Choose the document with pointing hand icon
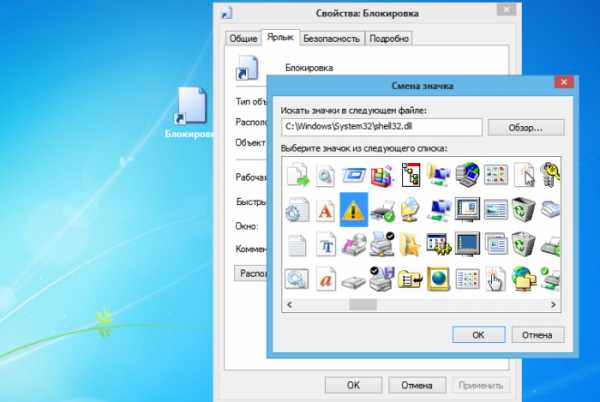The width and height of the screenshot is (600, 402). 496,279
